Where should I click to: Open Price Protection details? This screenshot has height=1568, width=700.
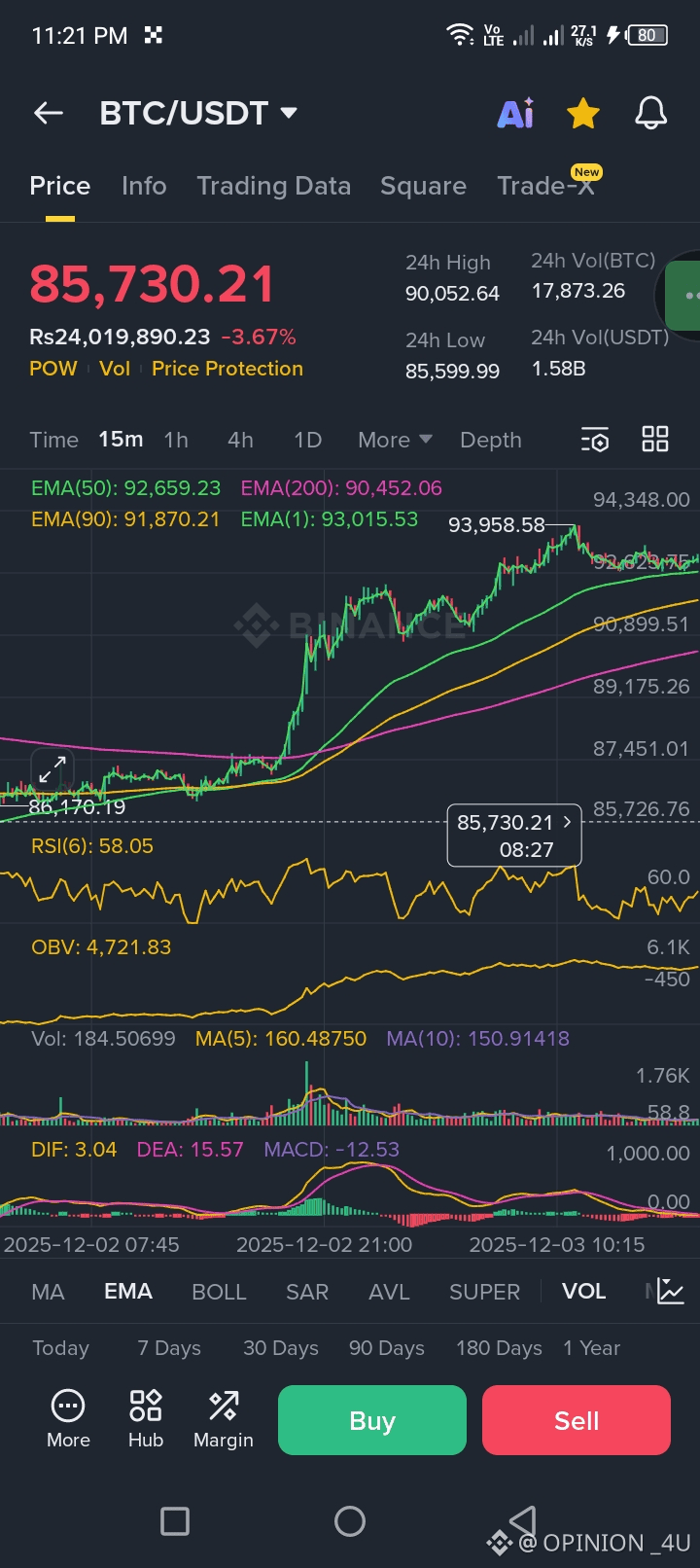click(x=227, y=369)
